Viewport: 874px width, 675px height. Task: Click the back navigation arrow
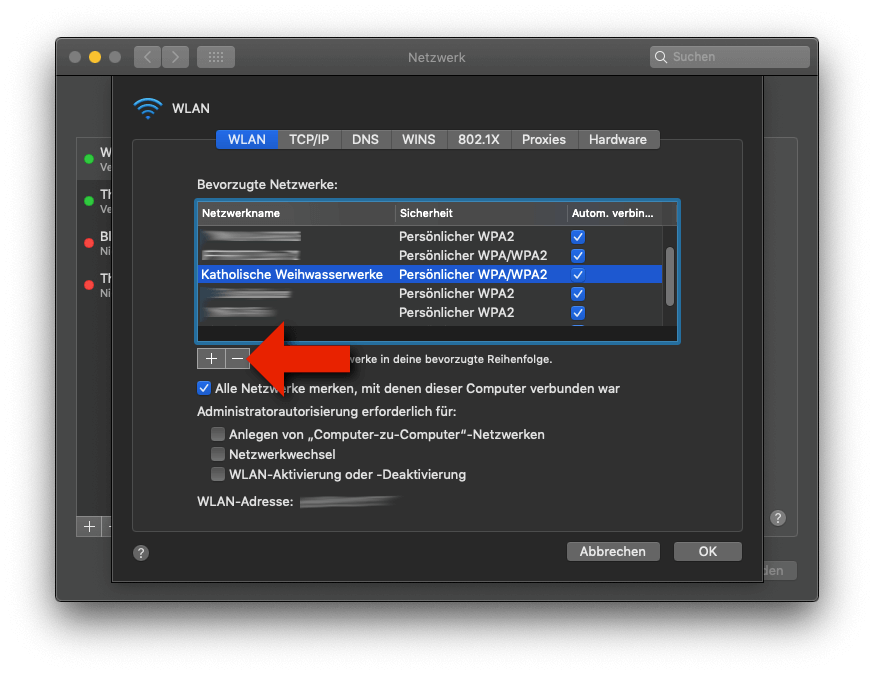[148, 57]
